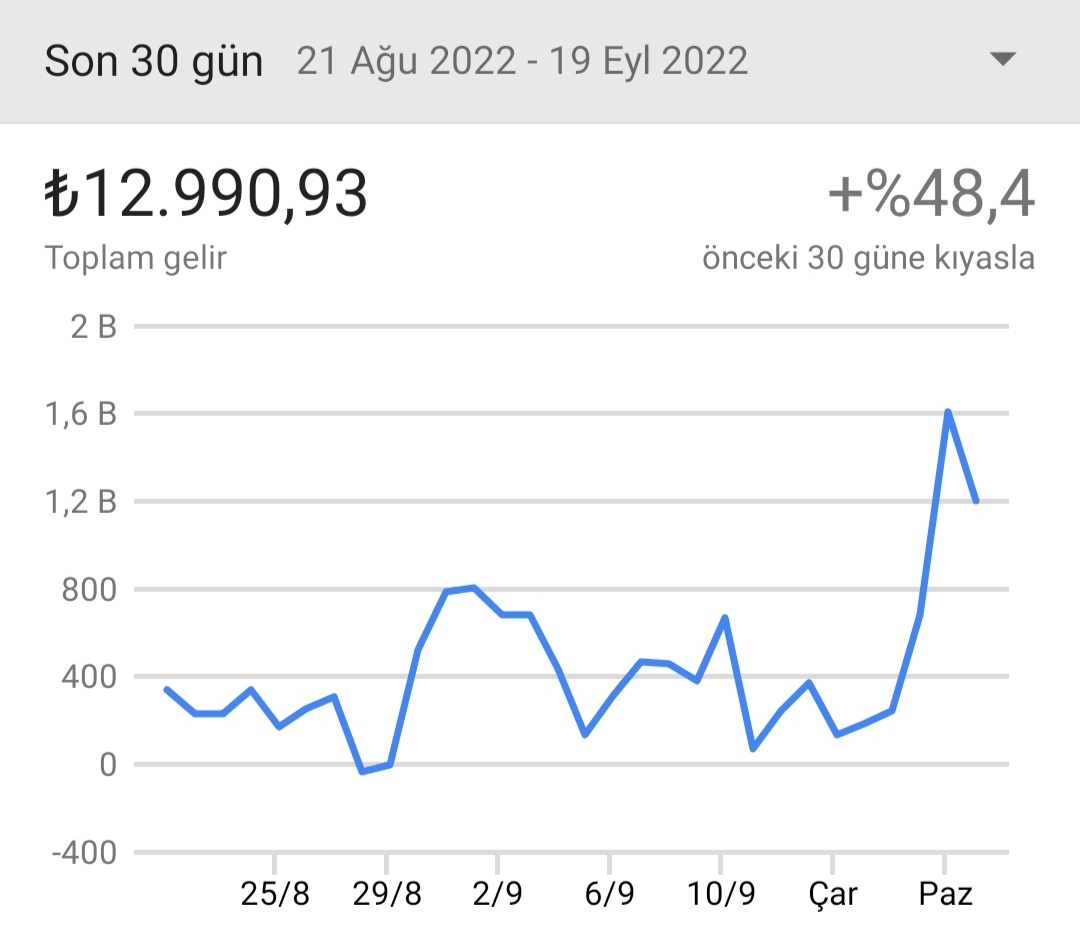The height and width of the screenshot is (940, 1080).
Task: Select the last data point on the line
Action: [x=976, y=501]
